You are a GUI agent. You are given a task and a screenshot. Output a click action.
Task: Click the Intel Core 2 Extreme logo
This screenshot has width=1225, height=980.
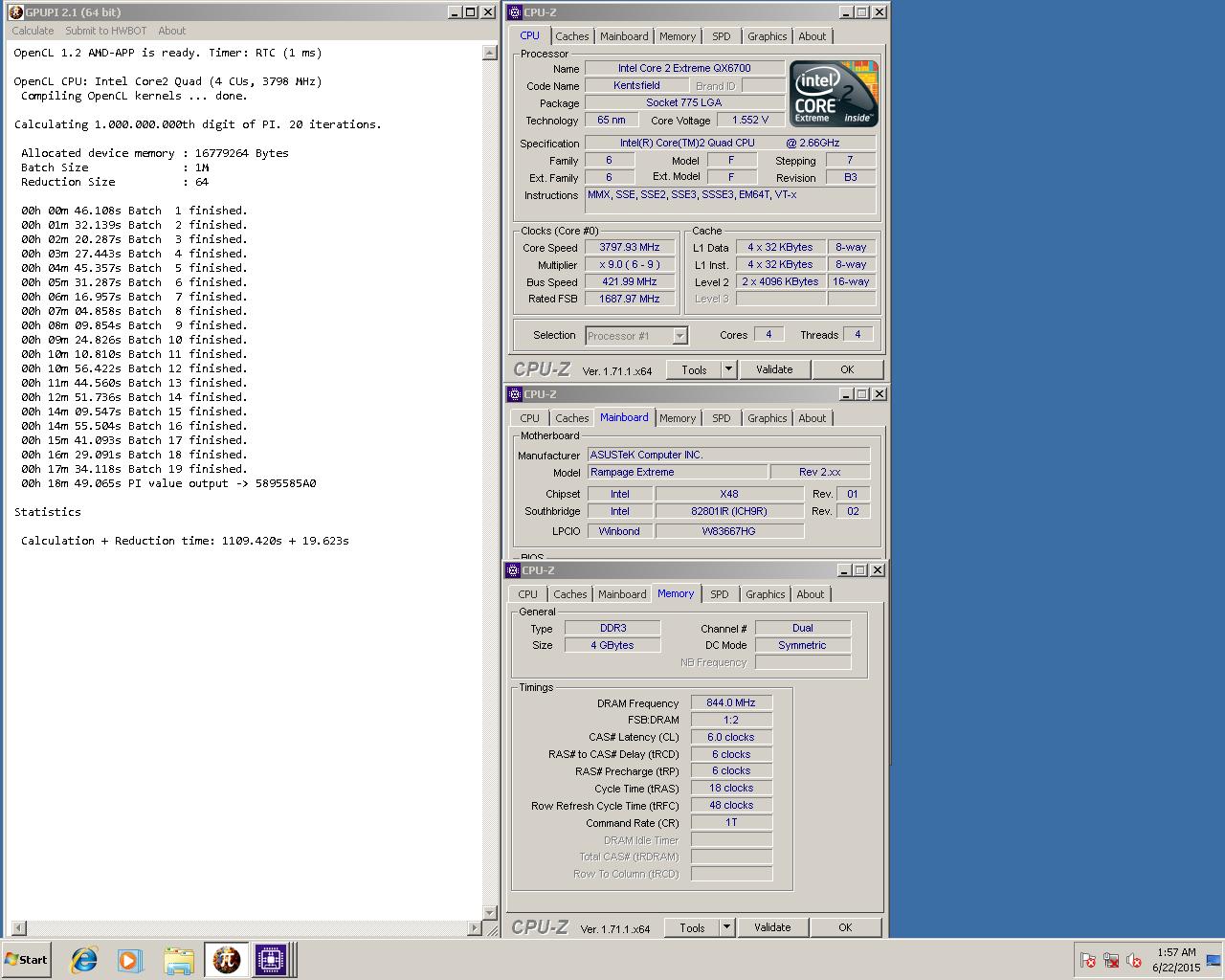pyautogui.click(x=835, y=94)
